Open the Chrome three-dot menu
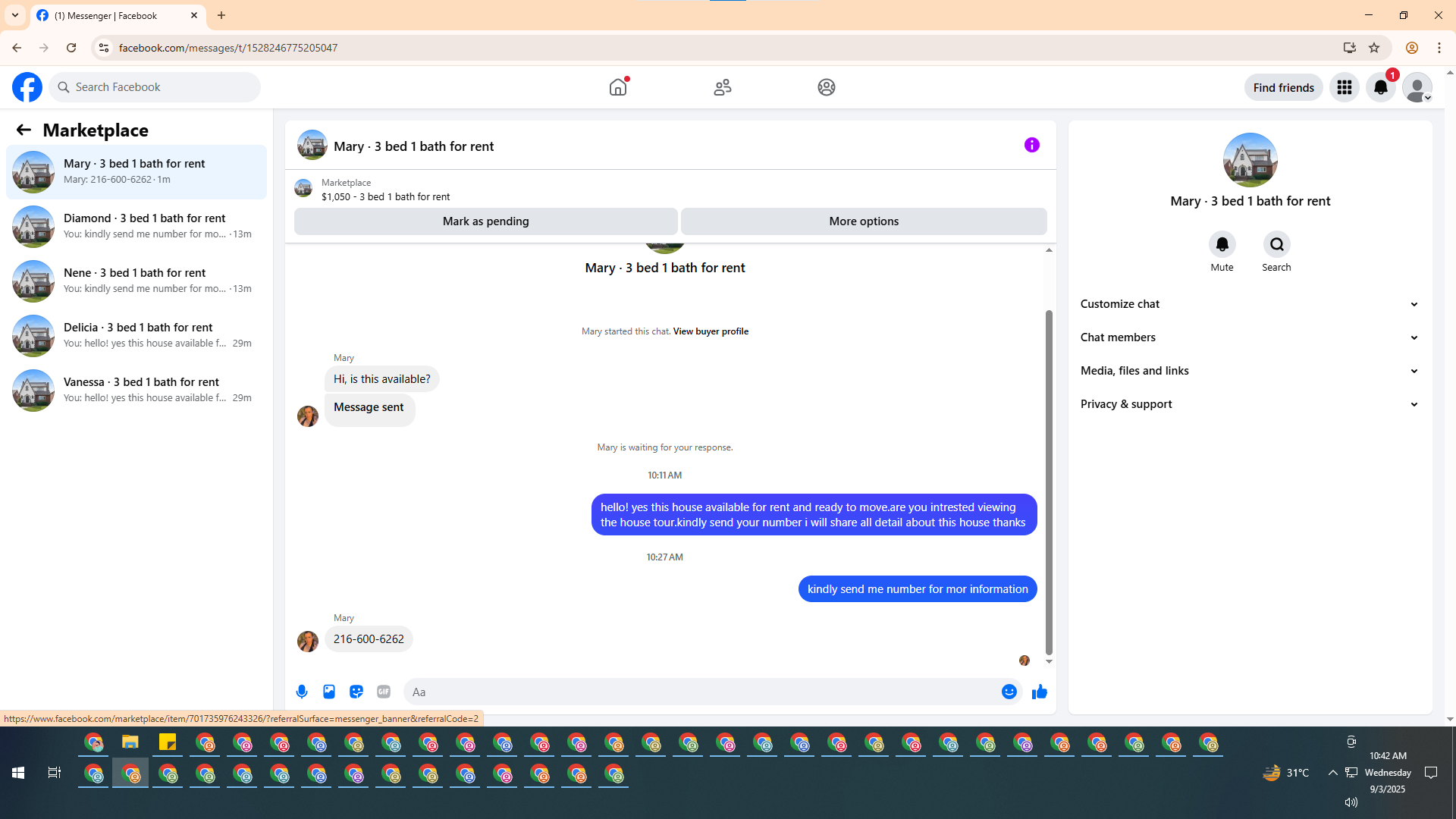 [x=1439, y=48]
